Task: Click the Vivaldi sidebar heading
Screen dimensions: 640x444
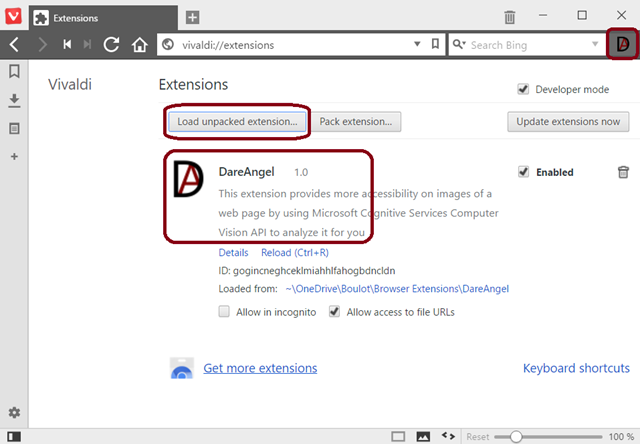Action: tap(70, 84)
